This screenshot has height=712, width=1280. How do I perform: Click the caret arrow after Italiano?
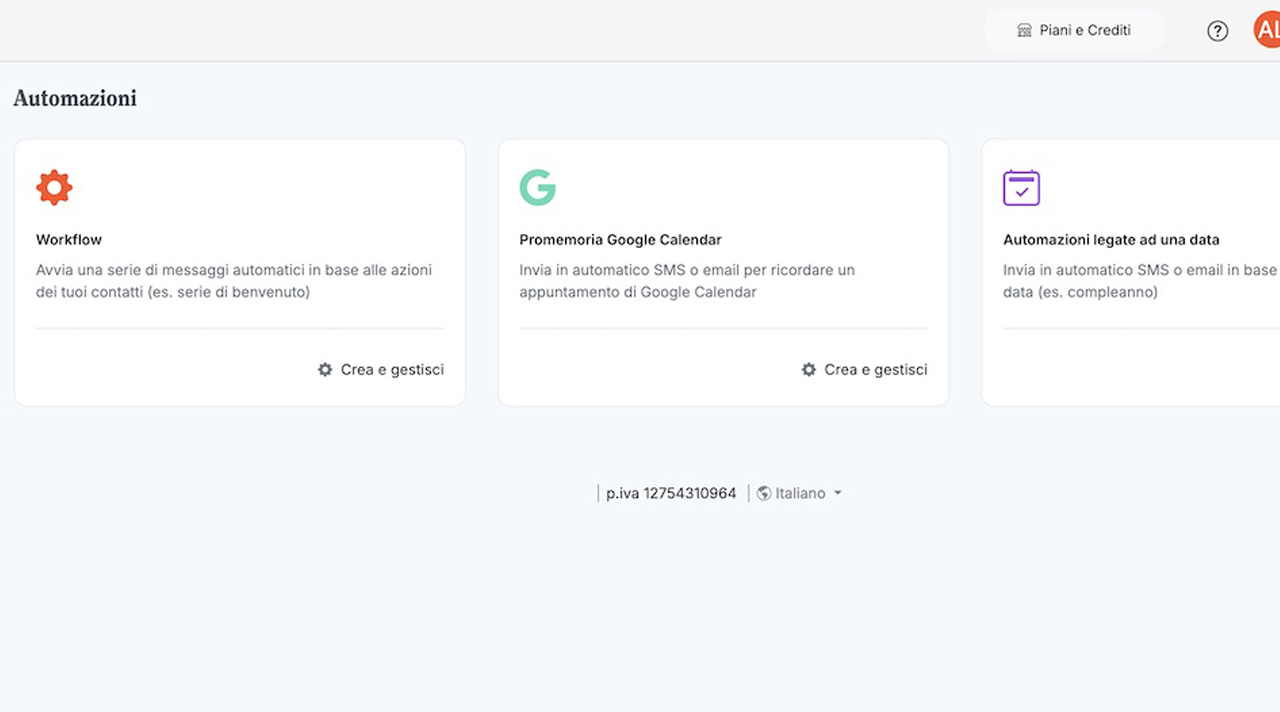838,493
